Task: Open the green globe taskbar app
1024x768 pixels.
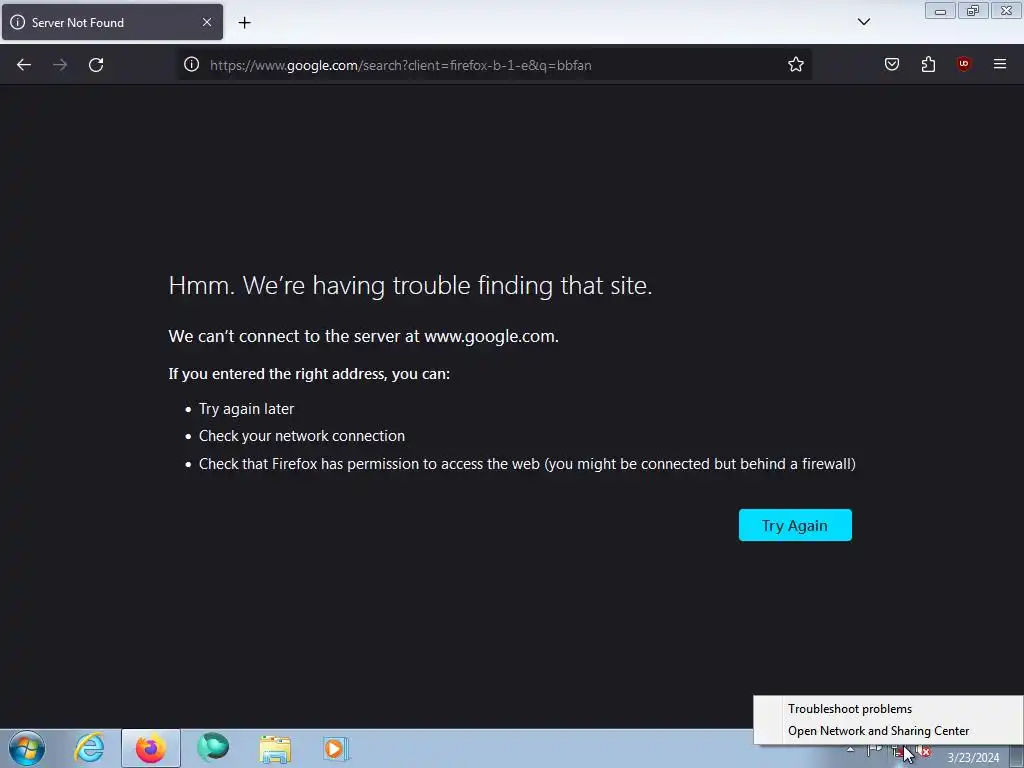Action: point(213,748)
